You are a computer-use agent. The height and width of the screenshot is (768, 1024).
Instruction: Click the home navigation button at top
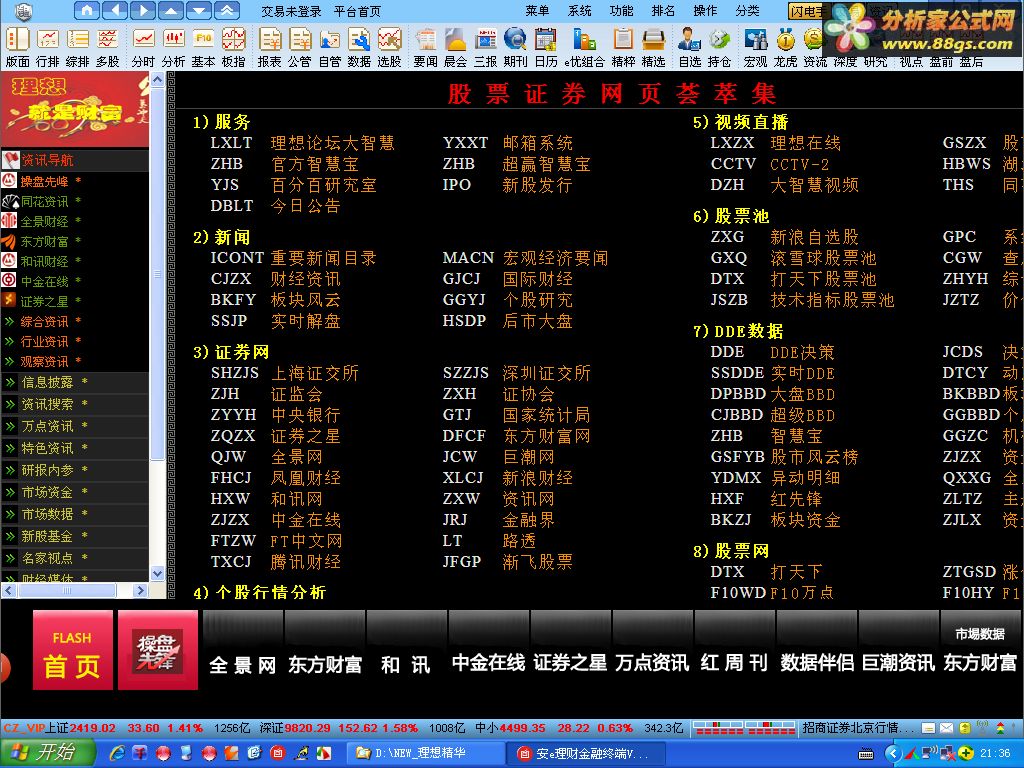87,10
